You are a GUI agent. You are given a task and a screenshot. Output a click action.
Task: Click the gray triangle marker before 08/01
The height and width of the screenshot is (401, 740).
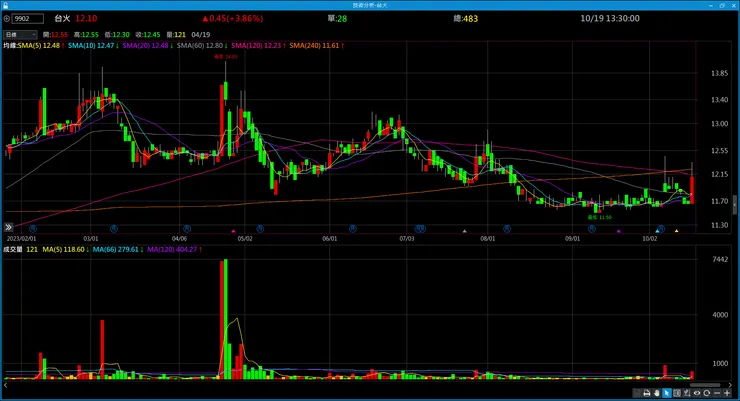tap(464, 231)
